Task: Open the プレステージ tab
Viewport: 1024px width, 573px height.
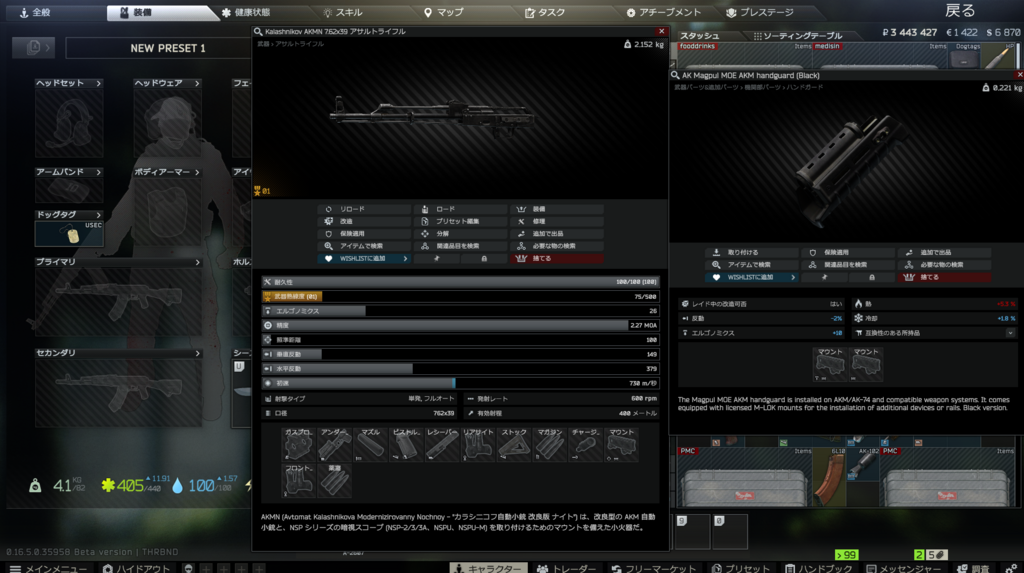Action: tap(760, 12)
